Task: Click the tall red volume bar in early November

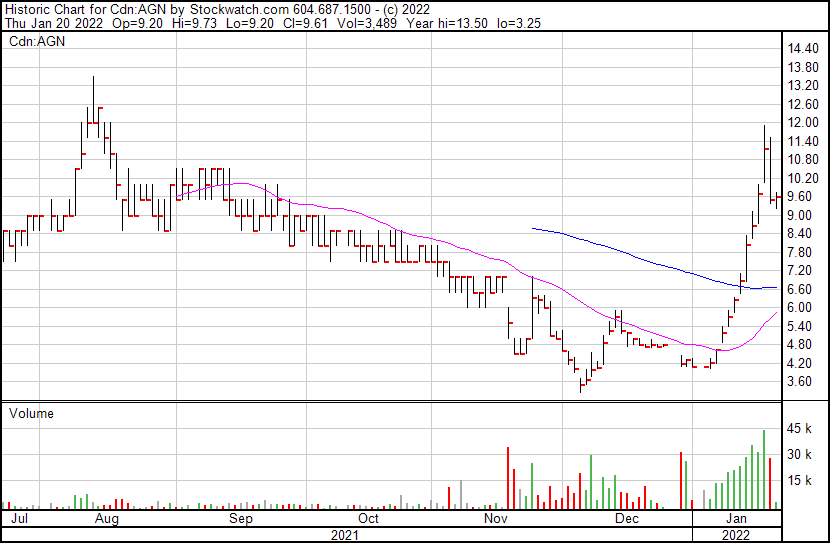Action: [x=508, y=478]
